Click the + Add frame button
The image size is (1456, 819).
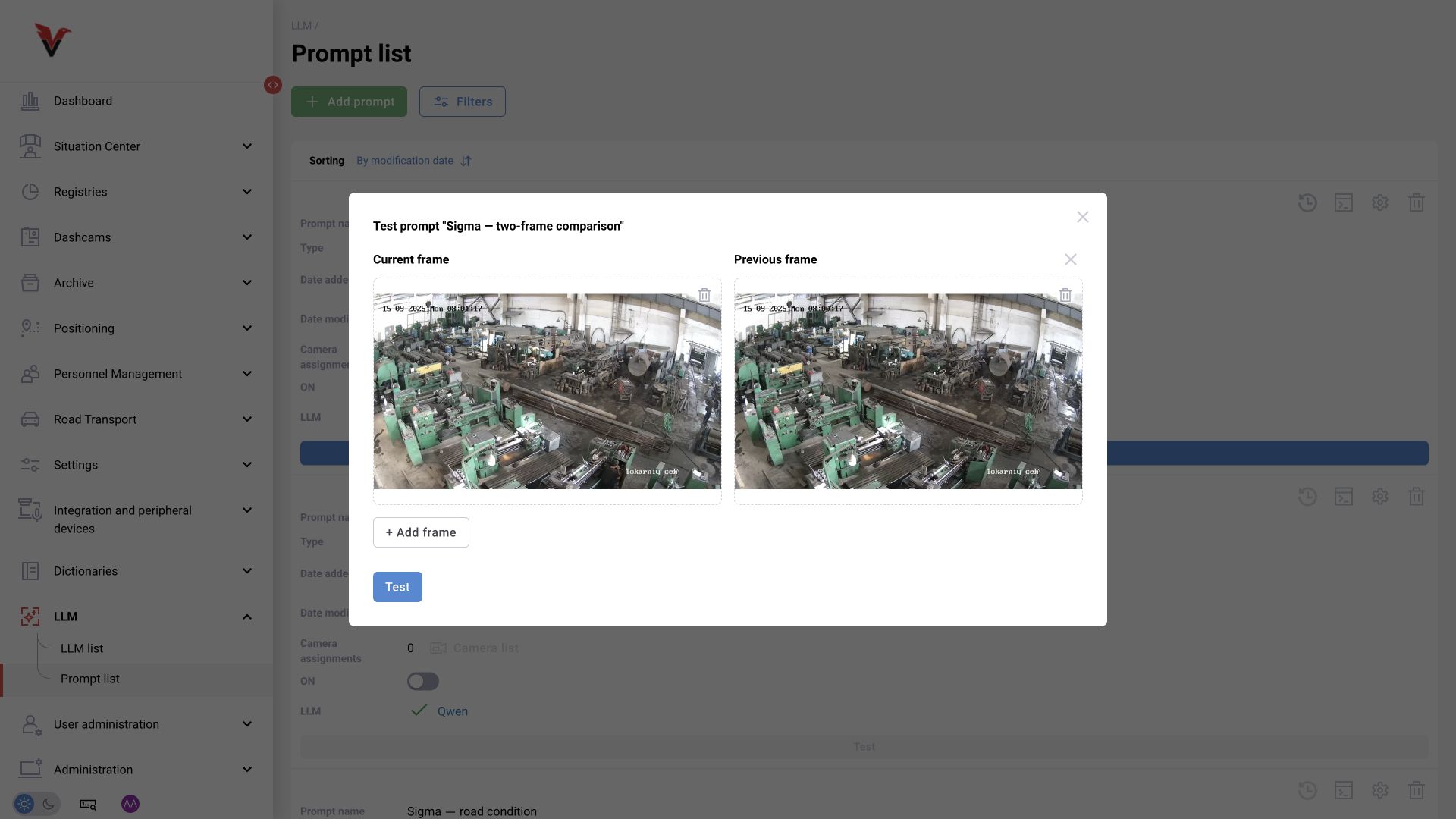point(421,532)
